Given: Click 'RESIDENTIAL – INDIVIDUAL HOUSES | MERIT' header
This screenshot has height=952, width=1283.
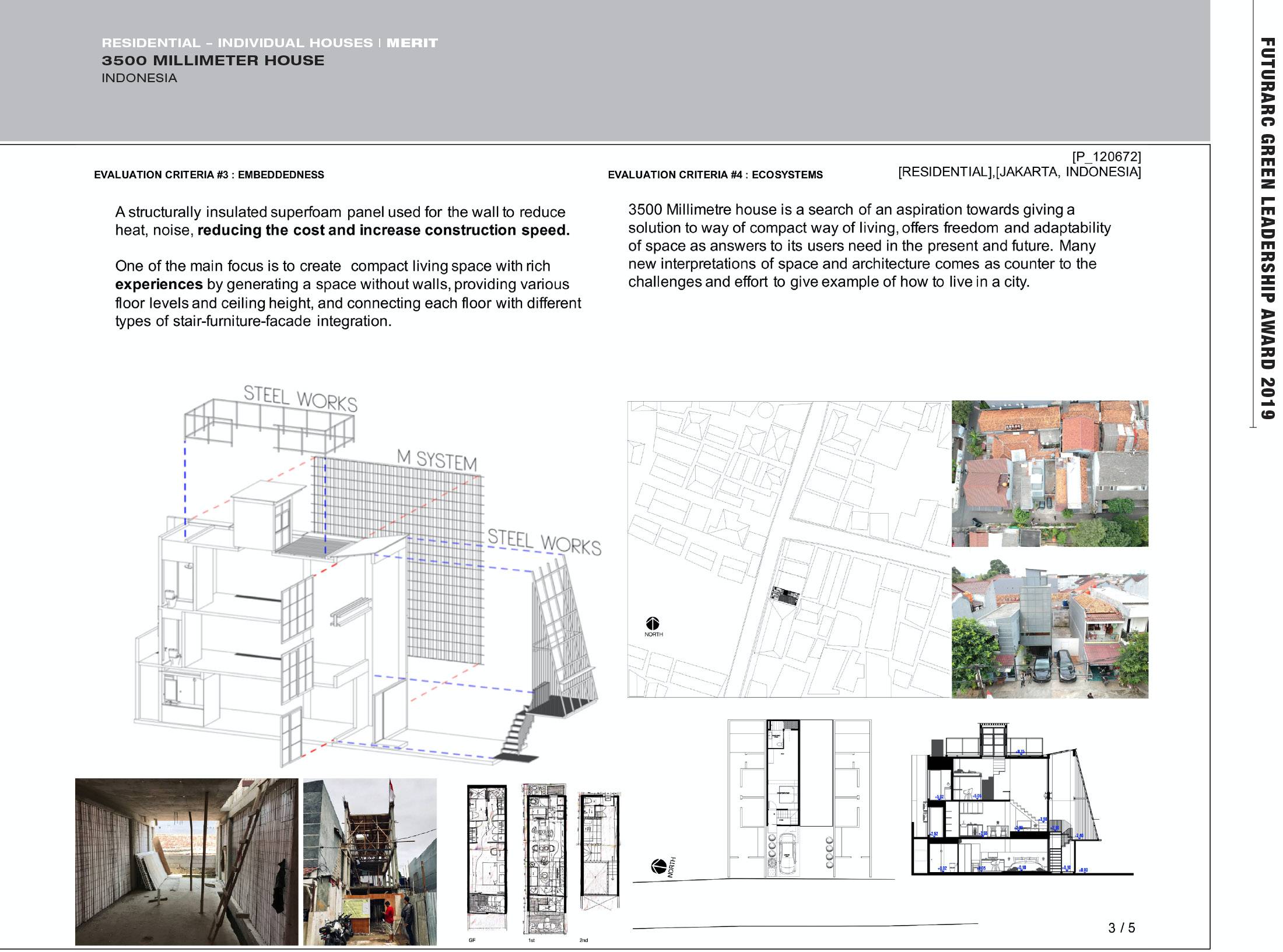Looking at the screenshot, I should 269,43.
